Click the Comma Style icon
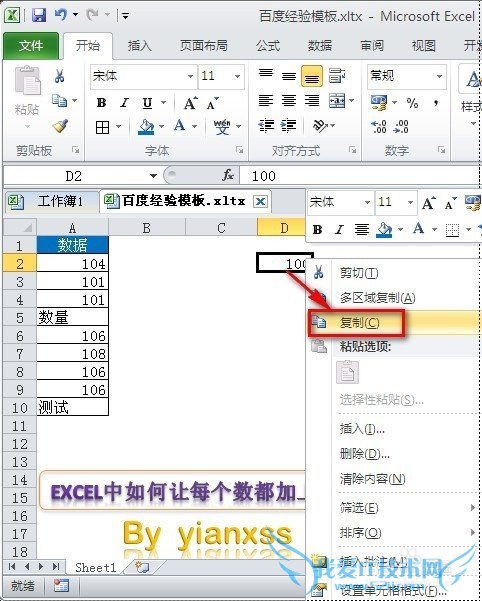Viewport: 482px width, 601px height. click(x=436, y=103)
